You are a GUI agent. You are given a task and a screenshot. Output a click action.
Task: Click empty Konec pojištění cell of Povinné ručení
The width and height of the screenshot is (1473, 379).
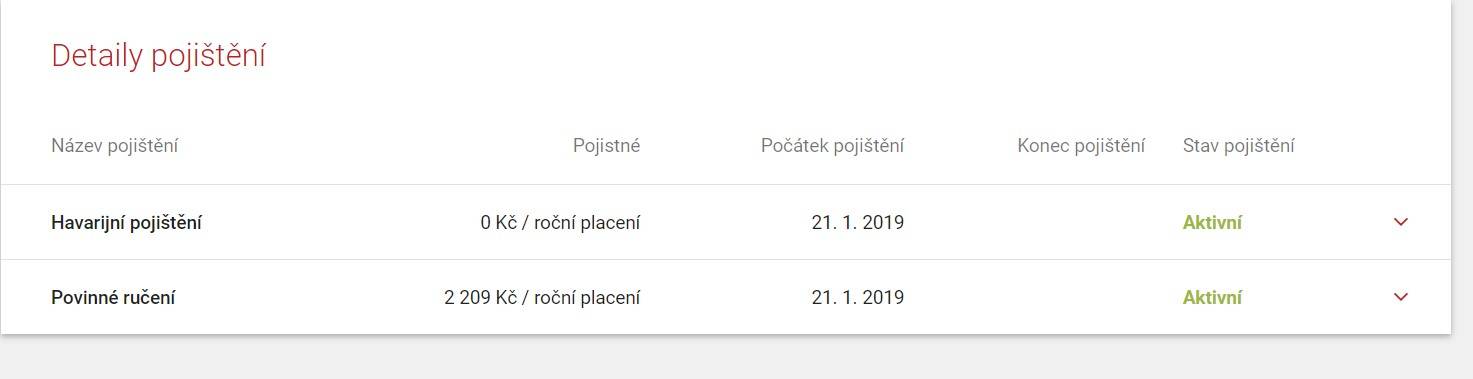pyautogui.click(x=1081, y=297)
